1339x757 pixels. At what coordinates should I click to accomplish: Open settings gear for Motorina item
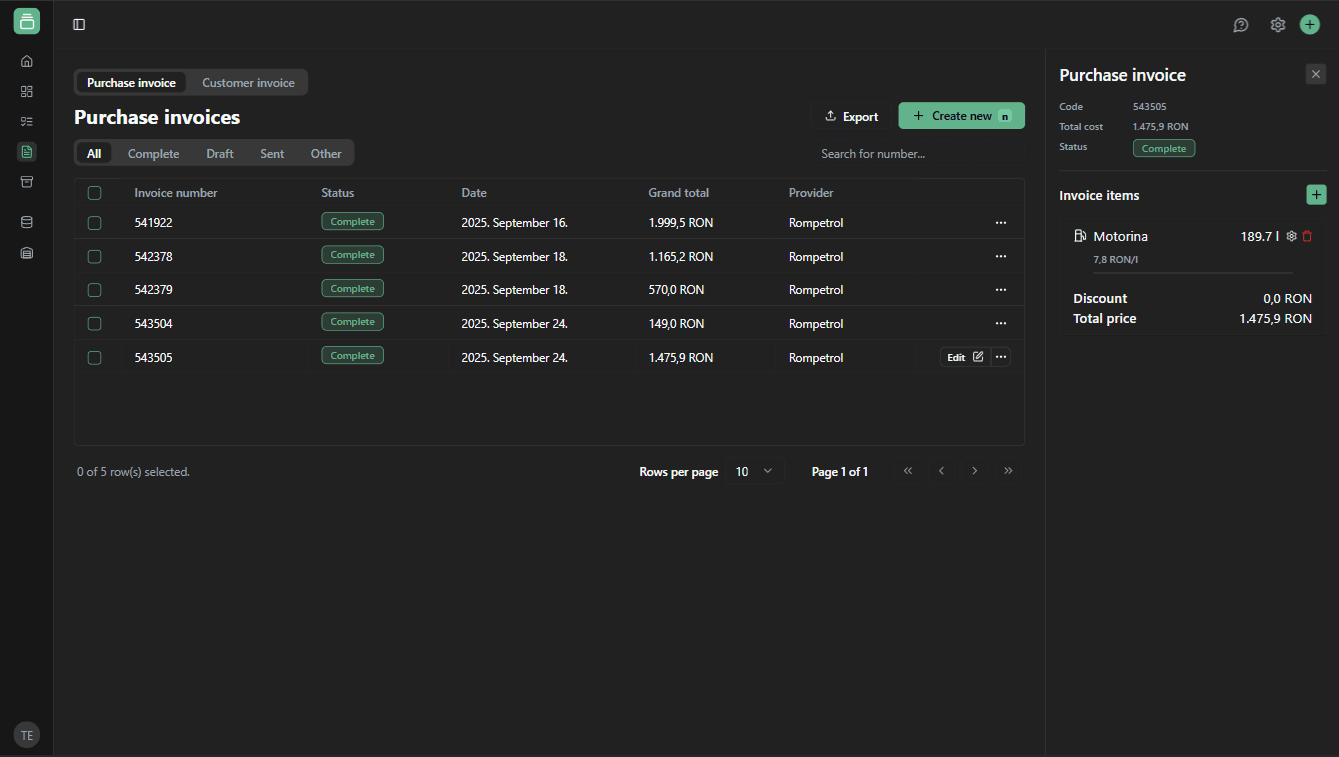tap(1291, 236)
